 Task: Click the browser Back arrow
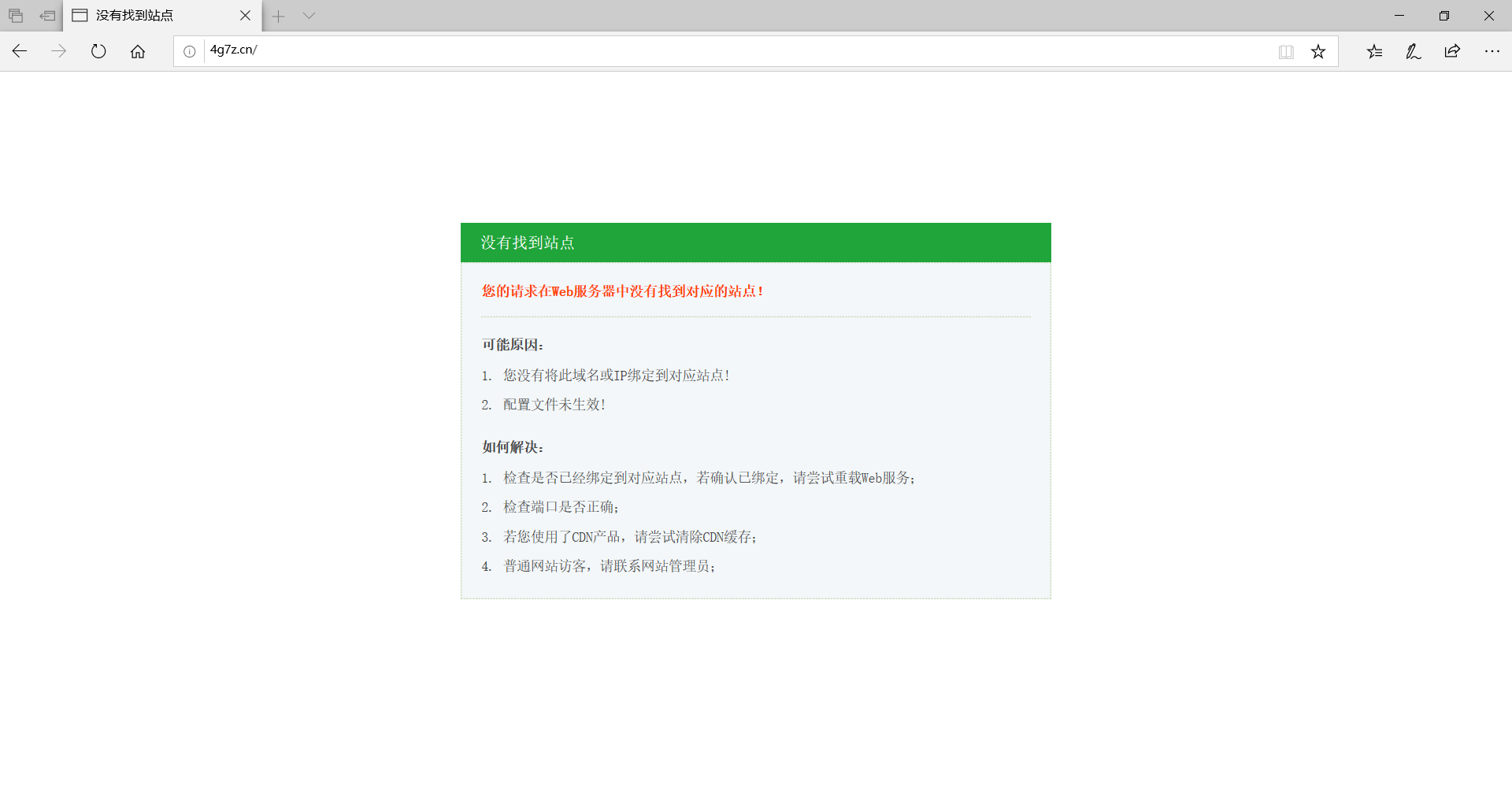tap(20, 51)
